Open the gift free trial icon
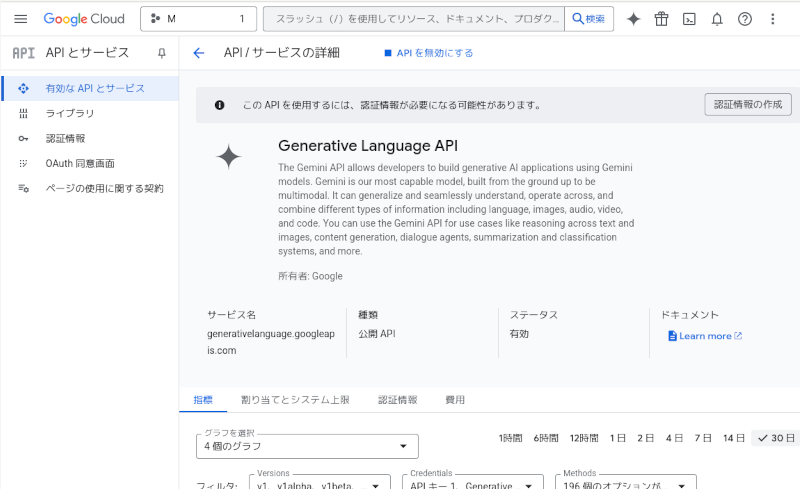This screenshot has height=489, width=800. 661,19
